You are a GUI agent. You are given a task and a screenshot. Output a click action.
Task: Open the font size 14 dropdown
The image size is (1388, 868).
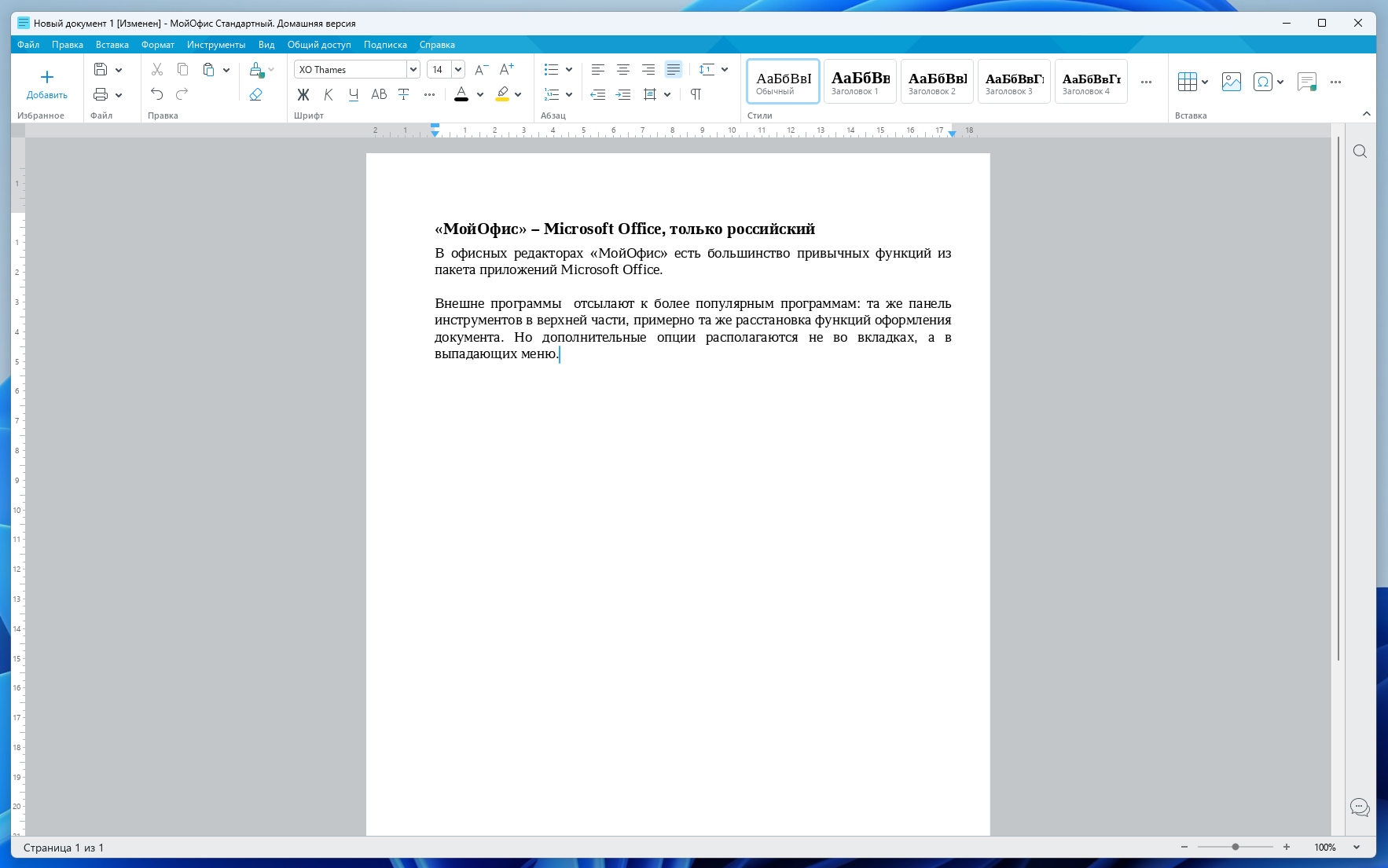click(458, 69)
